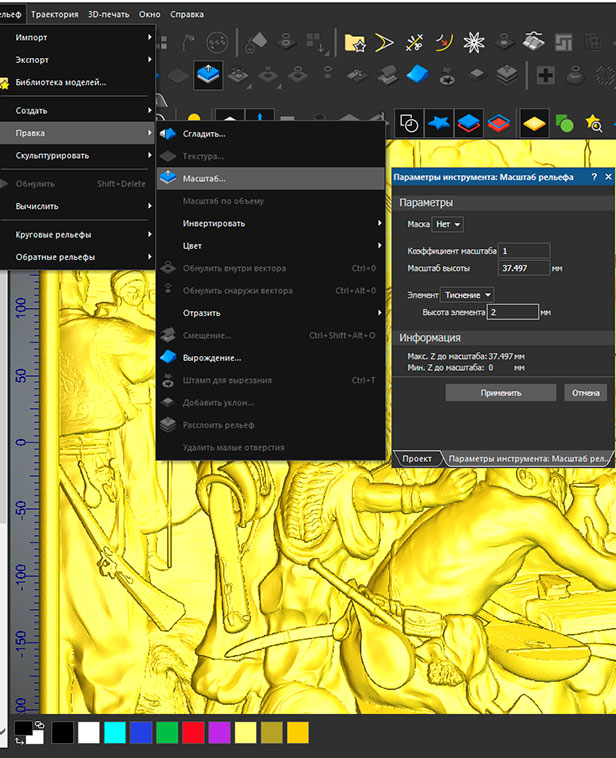Select the highlighted blue relief arrow tool

point(207,75)
